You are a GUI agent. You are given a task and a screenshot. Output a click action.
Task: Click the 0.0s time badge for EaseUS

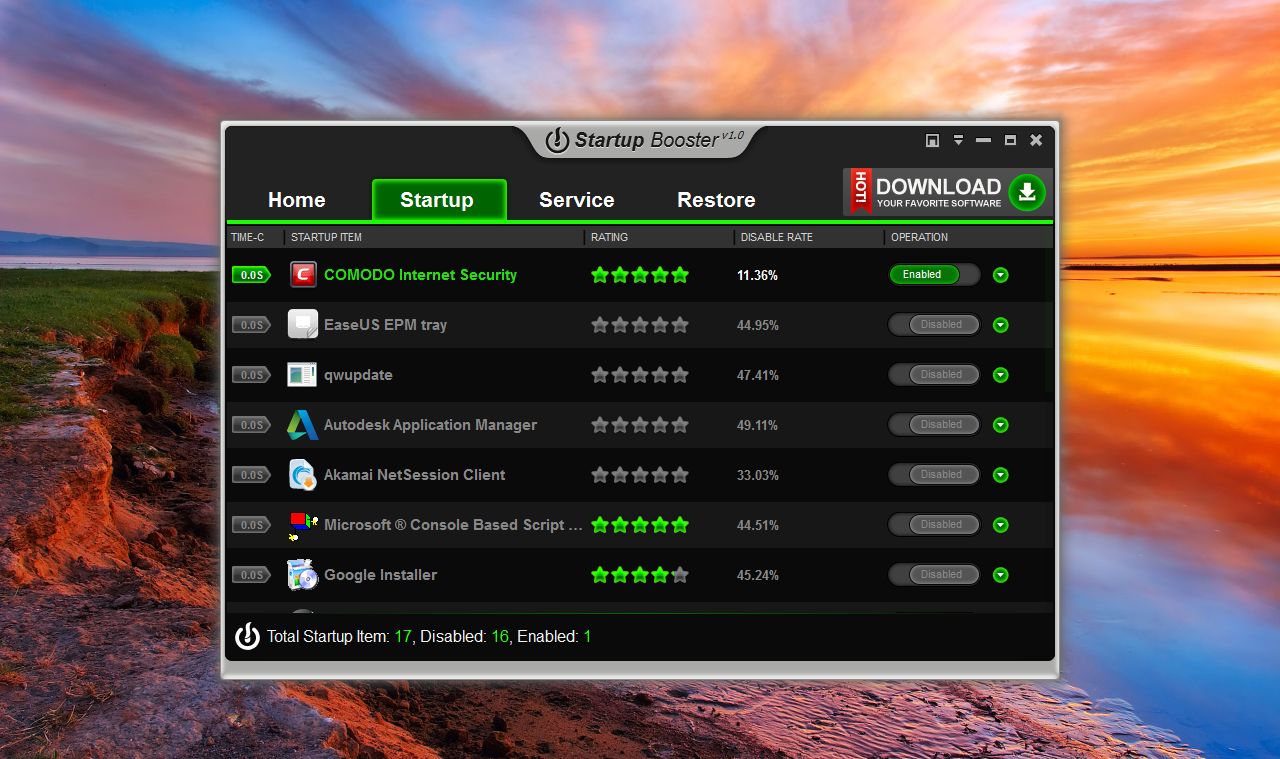click(251, 325)
